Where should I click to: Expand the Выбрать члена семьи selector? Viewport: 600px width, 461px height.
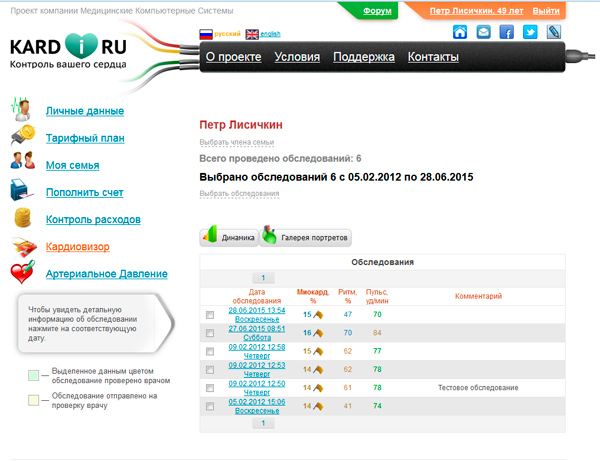[237, 143]
